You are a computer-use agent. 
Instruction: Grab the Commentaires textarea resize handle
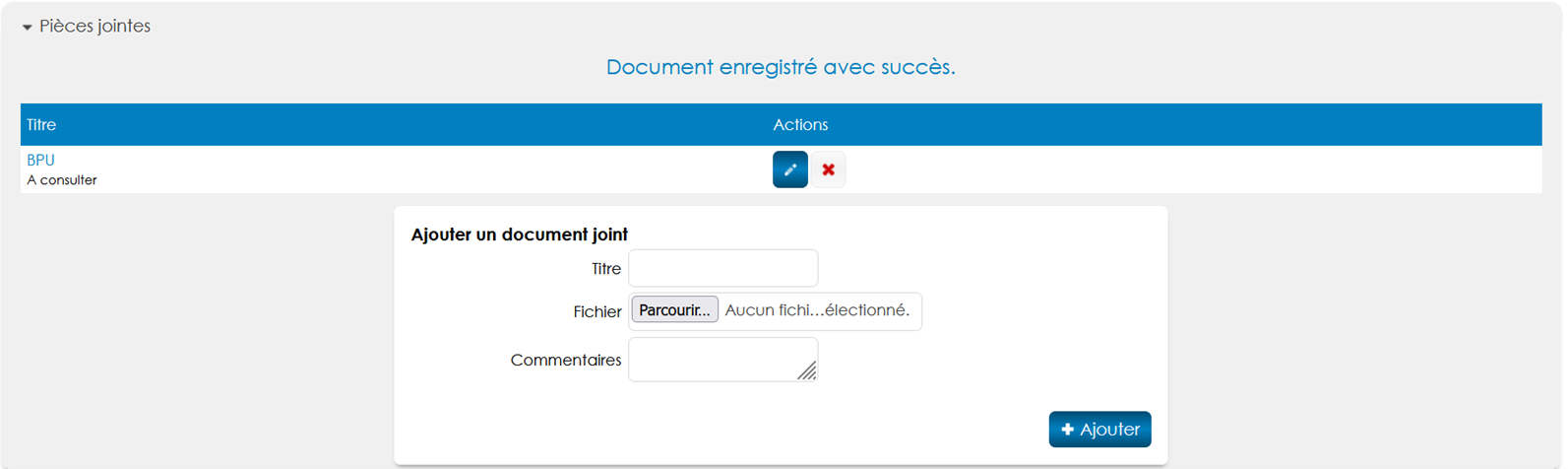pos(807,370)
